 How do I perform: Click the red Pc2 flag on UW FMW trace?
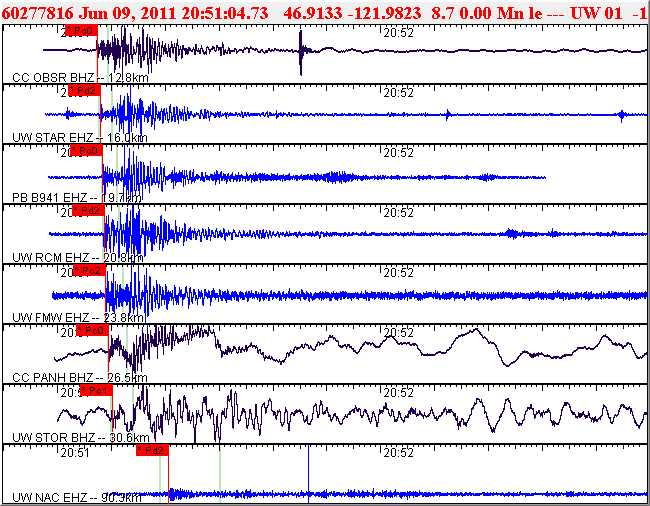tap(90, 271)
